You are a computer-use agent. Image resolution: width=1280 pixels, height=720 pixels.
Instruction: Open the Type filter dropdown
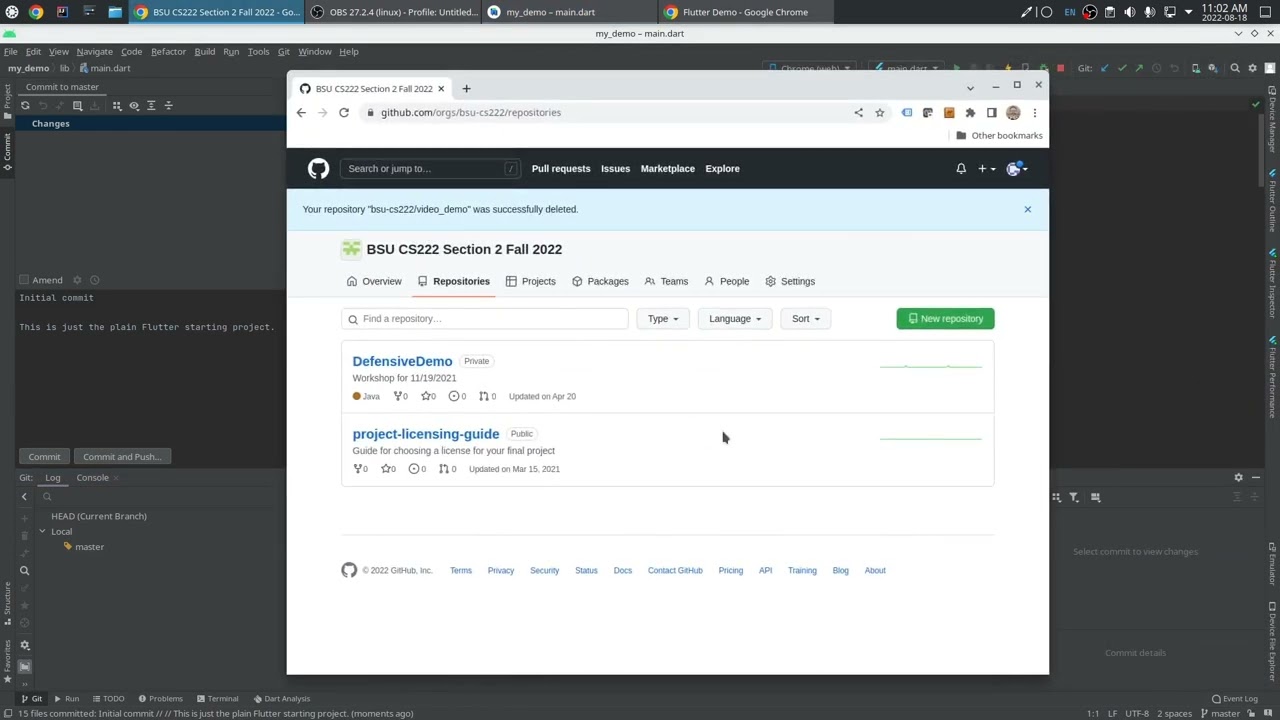tap(662, 319)
